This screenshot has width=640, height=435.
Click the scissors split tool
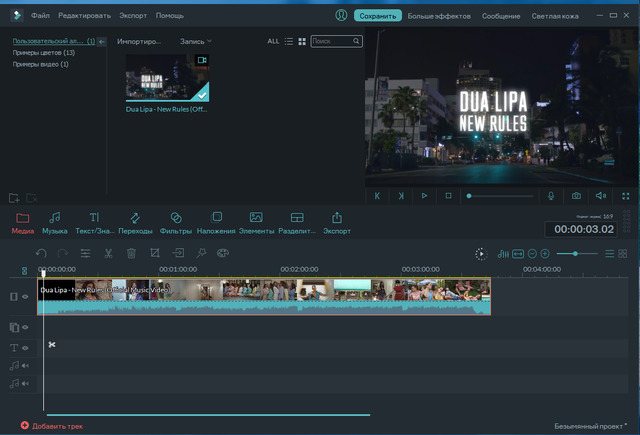[108, 254]
